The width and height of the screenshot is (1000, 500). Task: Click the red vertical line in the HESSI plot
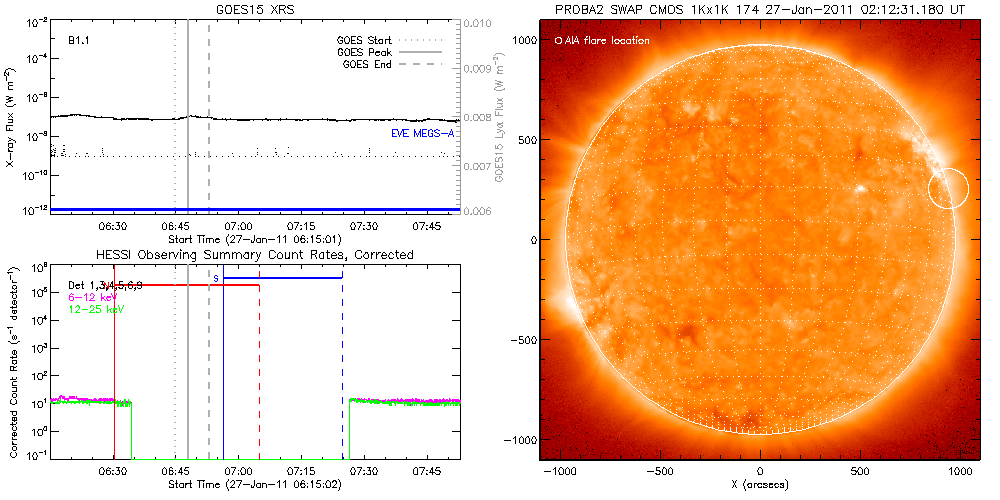[115, 360]
